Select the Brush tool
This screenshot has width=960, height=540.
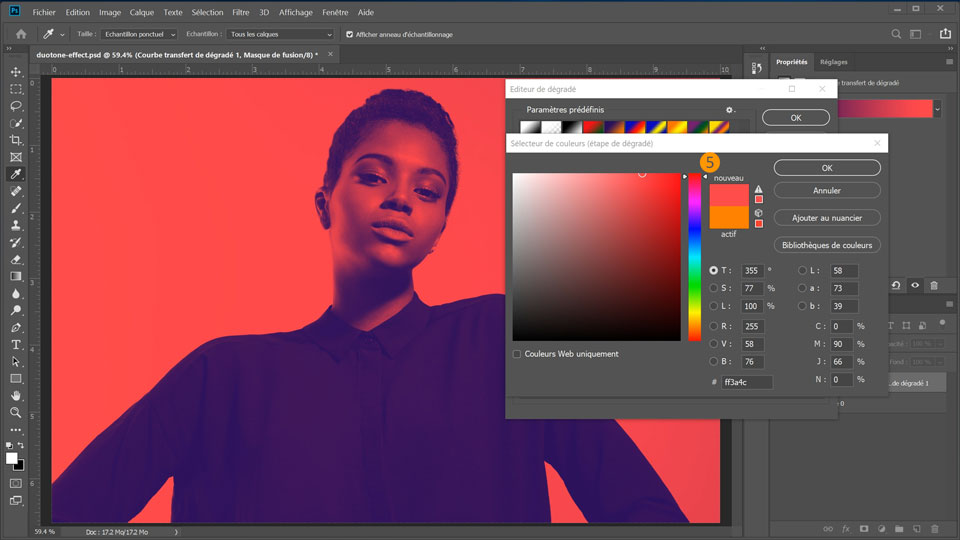(x=16, y=208)
